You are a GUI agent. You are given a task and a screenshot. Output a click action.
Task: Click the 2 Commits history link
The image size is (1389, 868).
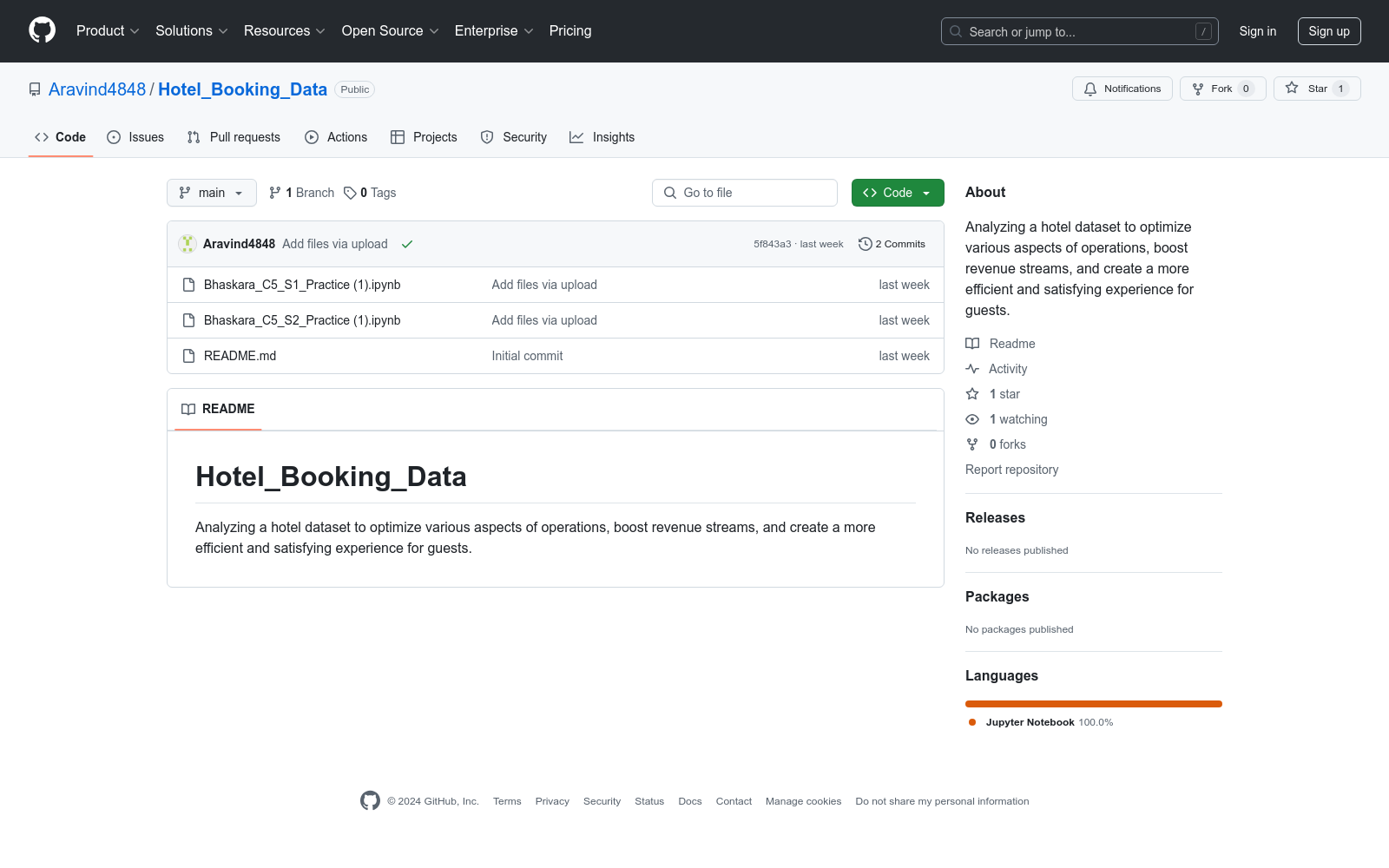point(892,244)
